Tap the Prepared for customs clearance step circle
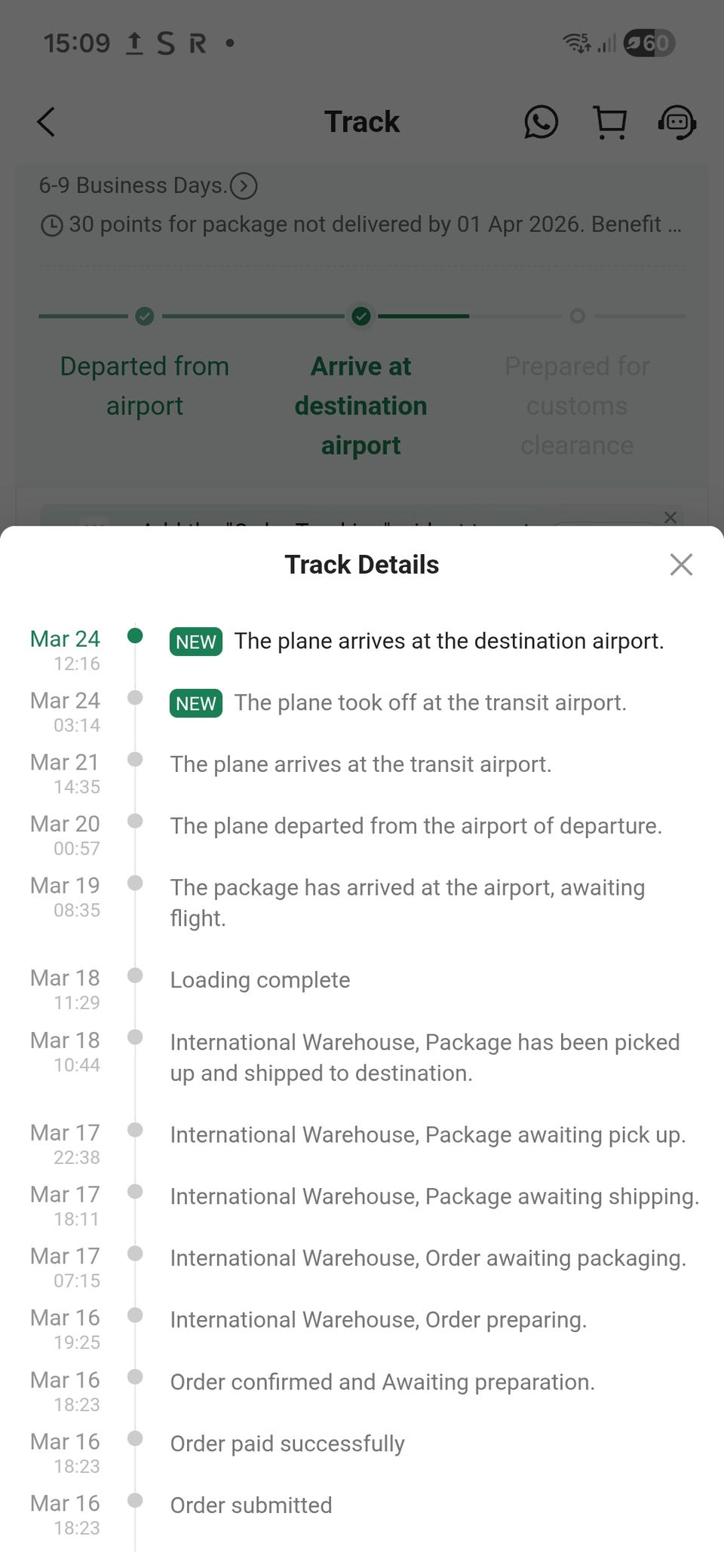724x1568 pixels. (x=577, y=317)
